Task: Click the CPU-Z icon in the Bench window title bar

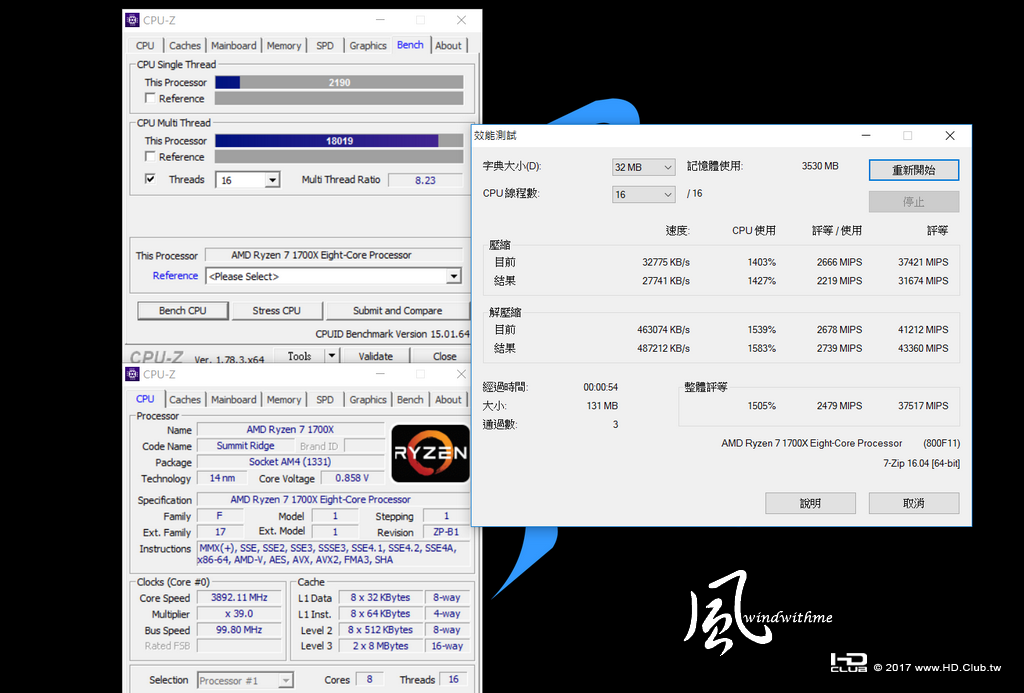Action: 132,20
